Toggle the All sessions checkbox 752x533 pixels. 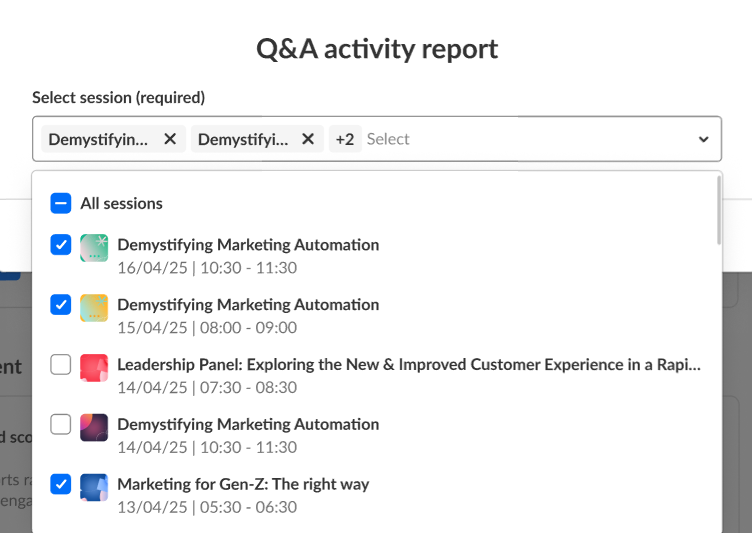pyautogui.click(x=61, y=204)
